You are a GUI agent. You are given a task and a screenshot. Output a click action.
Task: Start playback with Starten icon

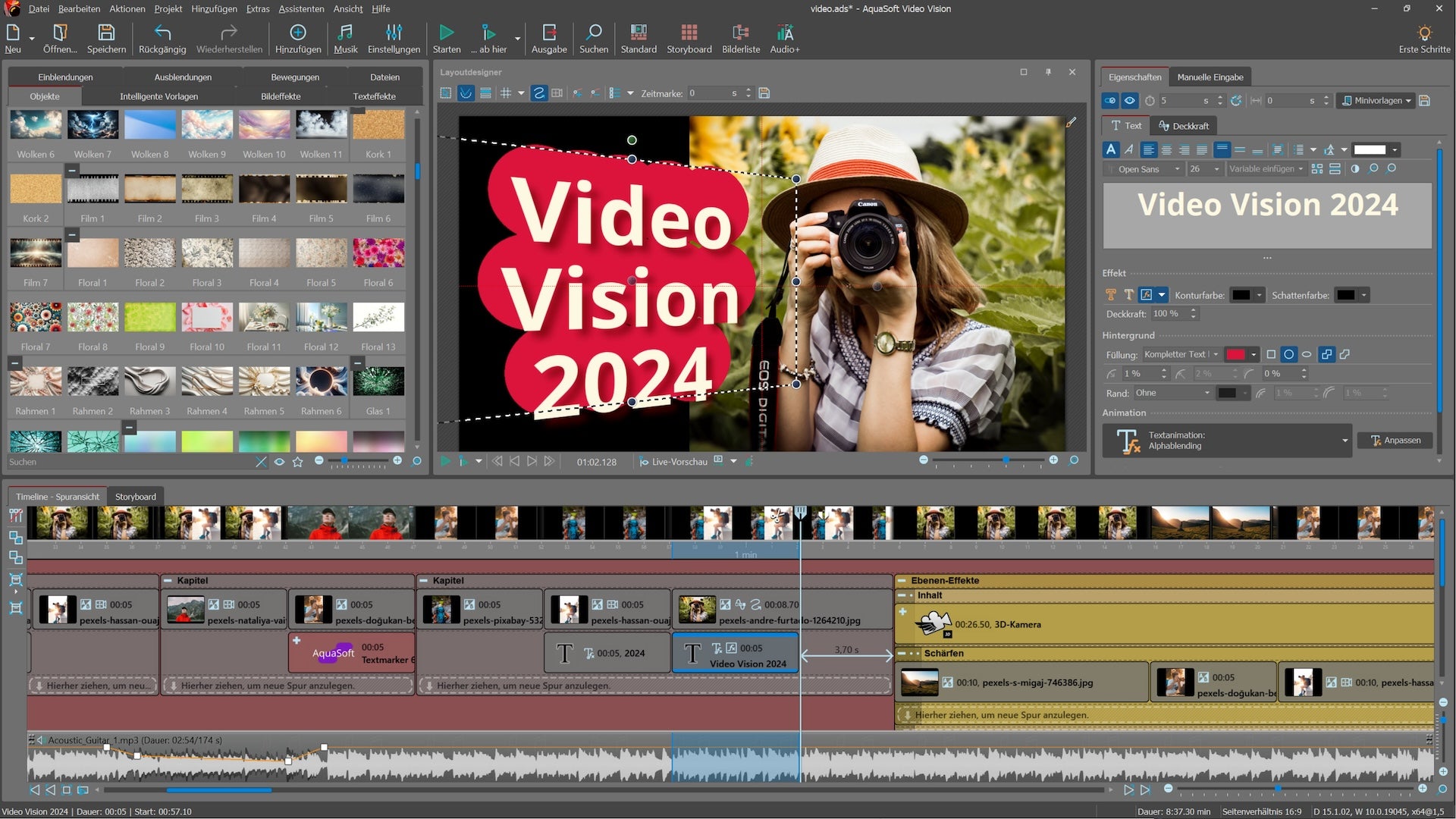coord(447,33)
